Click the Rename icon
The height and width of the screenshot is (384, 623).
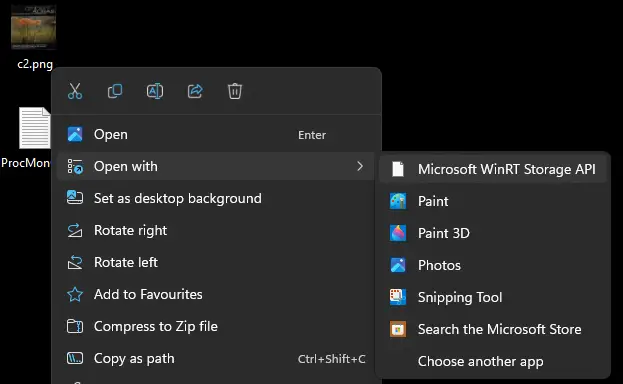pyautogui.click(x=155, y=91)
